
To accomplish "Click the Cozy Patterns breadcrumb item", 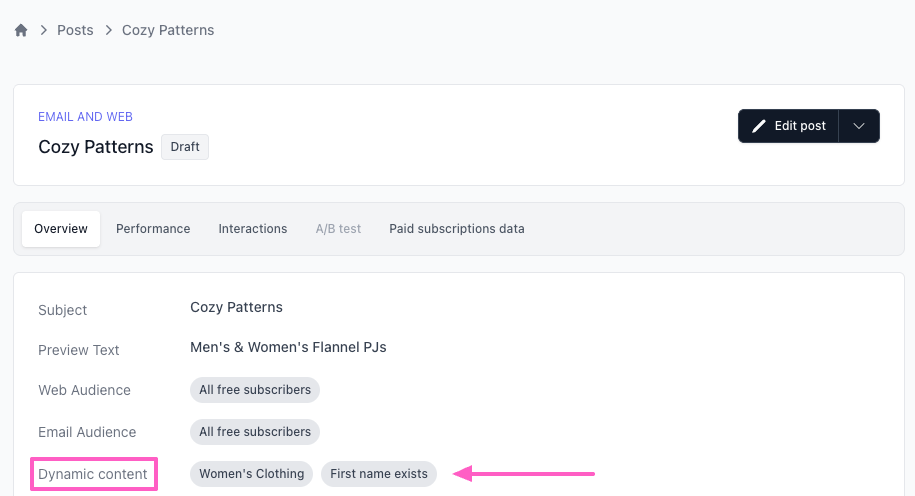I will (x=168, y=30).
